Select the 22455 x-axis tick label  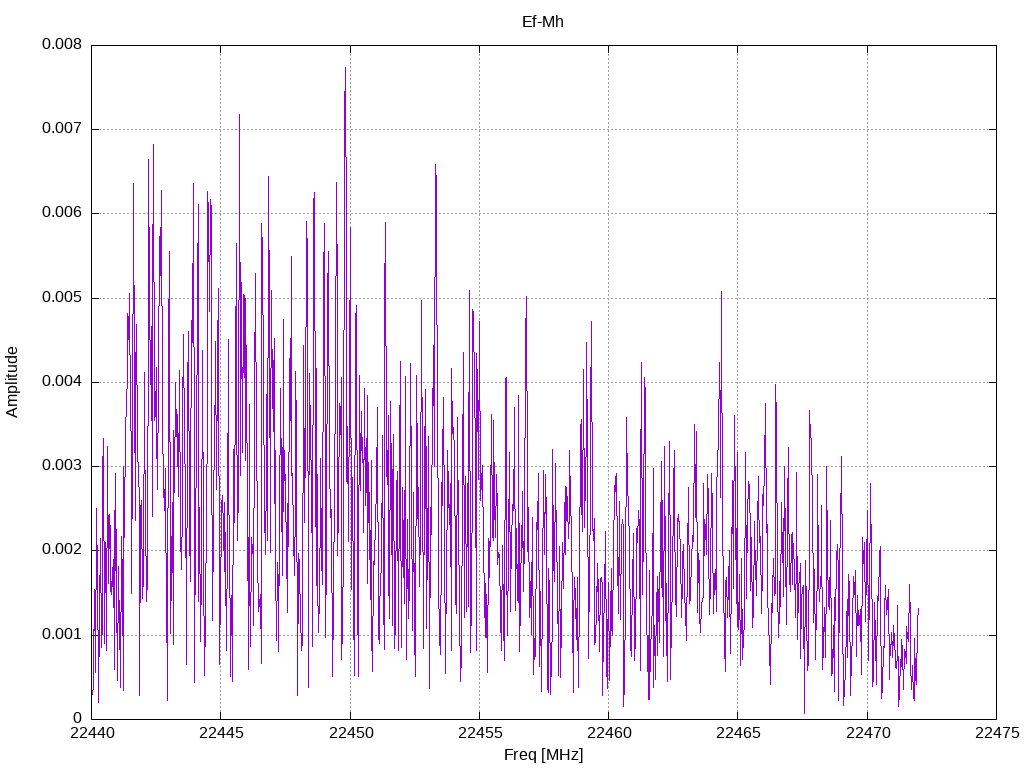pos(479,734)
